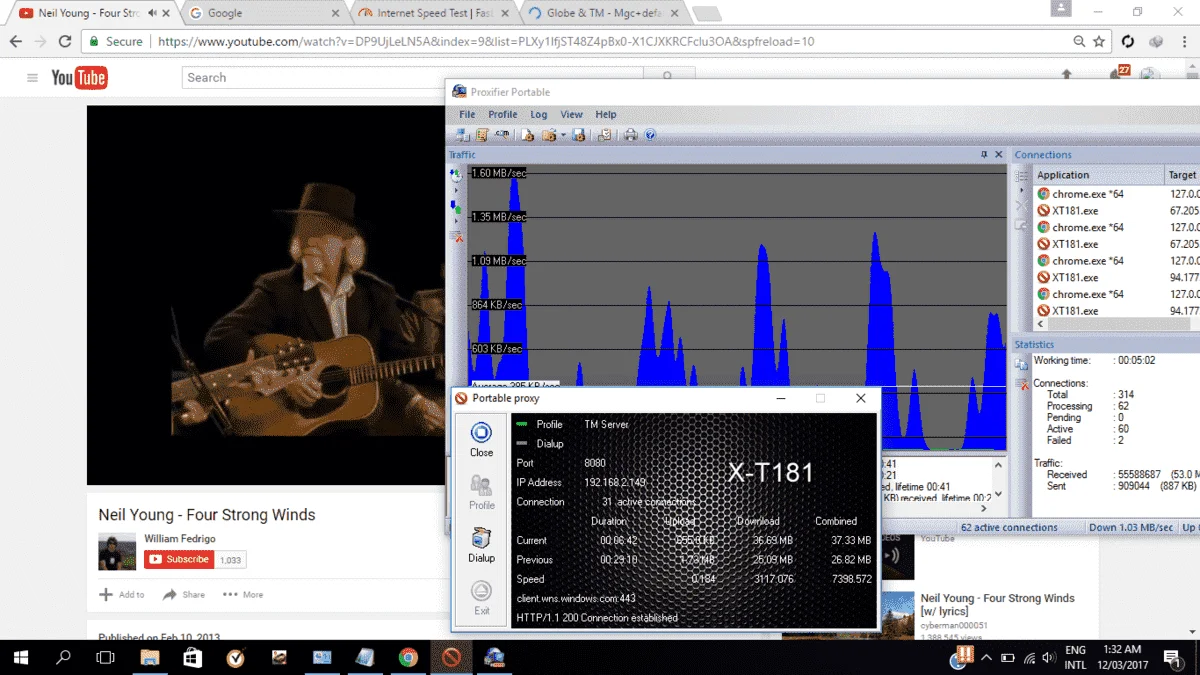The image size is (1200, 675).
Task: Select first XT181.exe row in Connections
Action: pos(1116,211)
